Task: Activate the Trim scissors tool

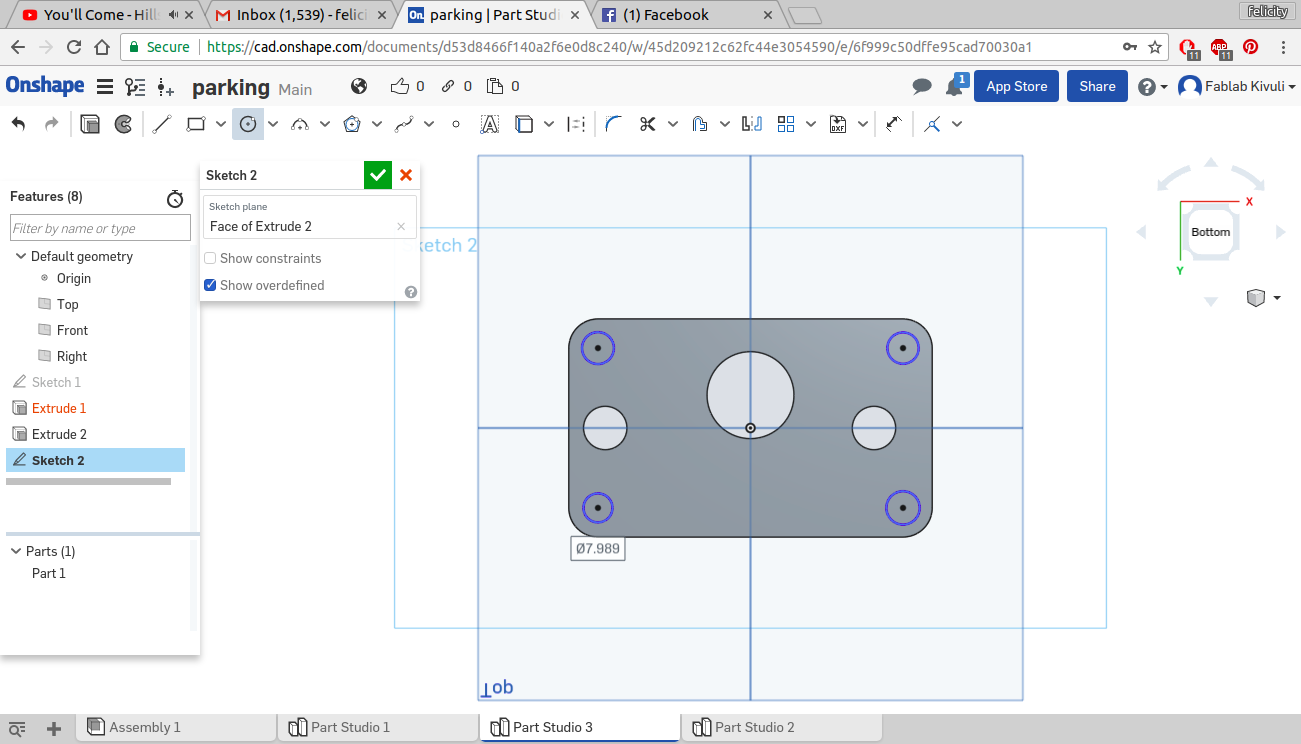Action: point(647,124)
